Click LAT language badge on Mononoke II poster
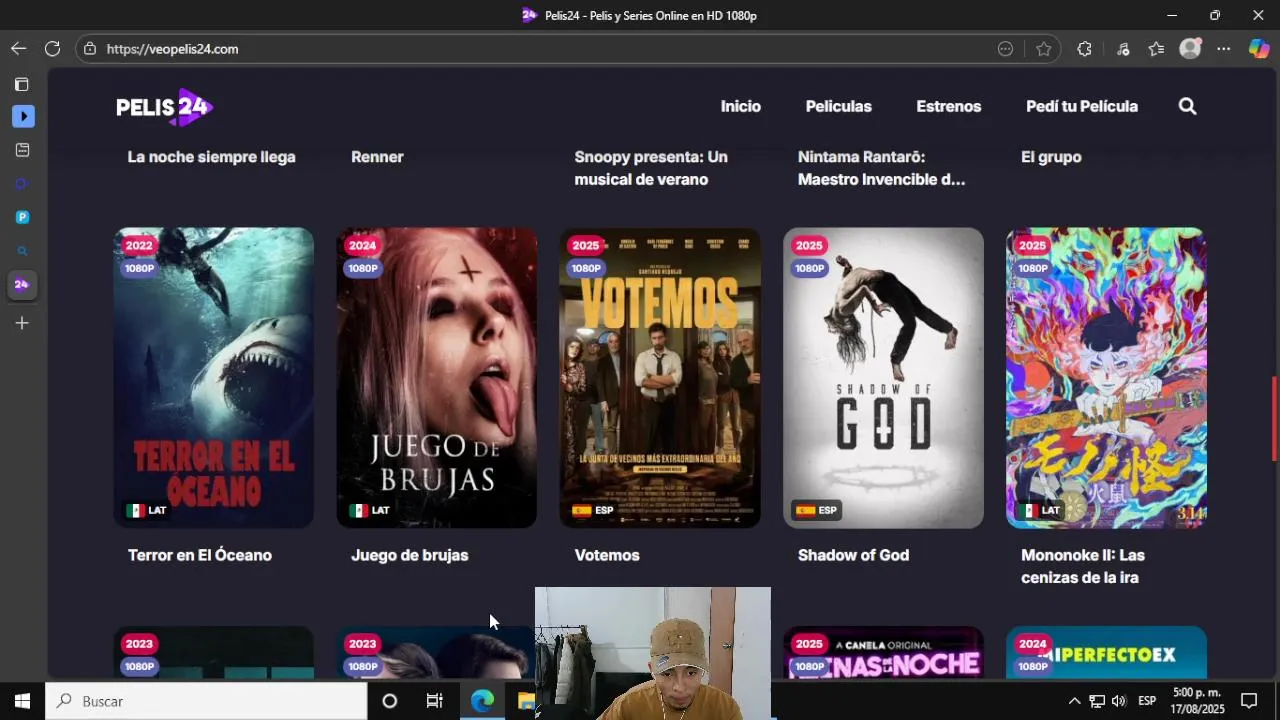Screen dimensions: 1280x720 coord(1040,510)
